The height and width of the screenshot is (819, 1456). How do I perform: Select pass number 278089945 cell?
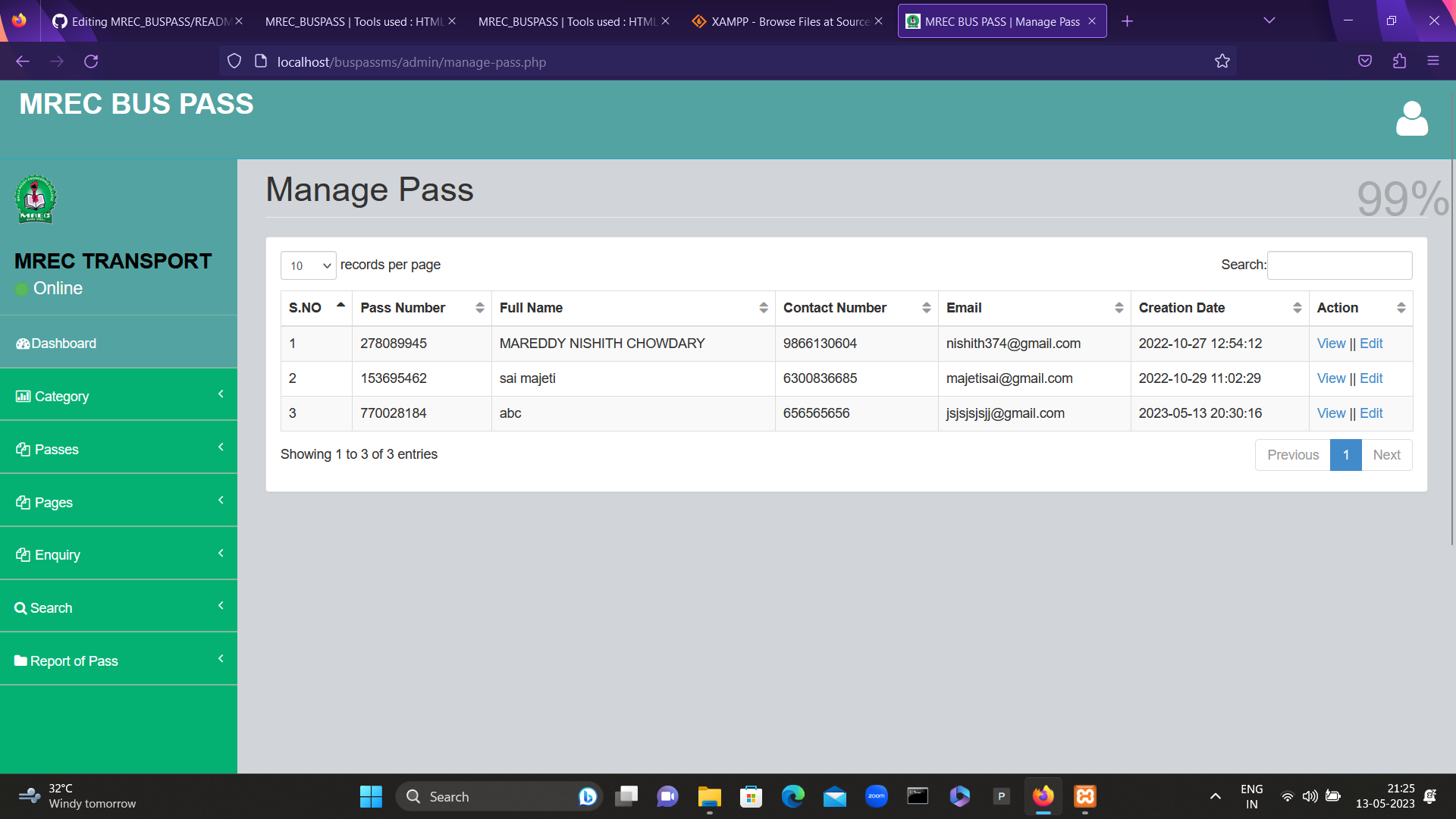(x=422, y=344)
